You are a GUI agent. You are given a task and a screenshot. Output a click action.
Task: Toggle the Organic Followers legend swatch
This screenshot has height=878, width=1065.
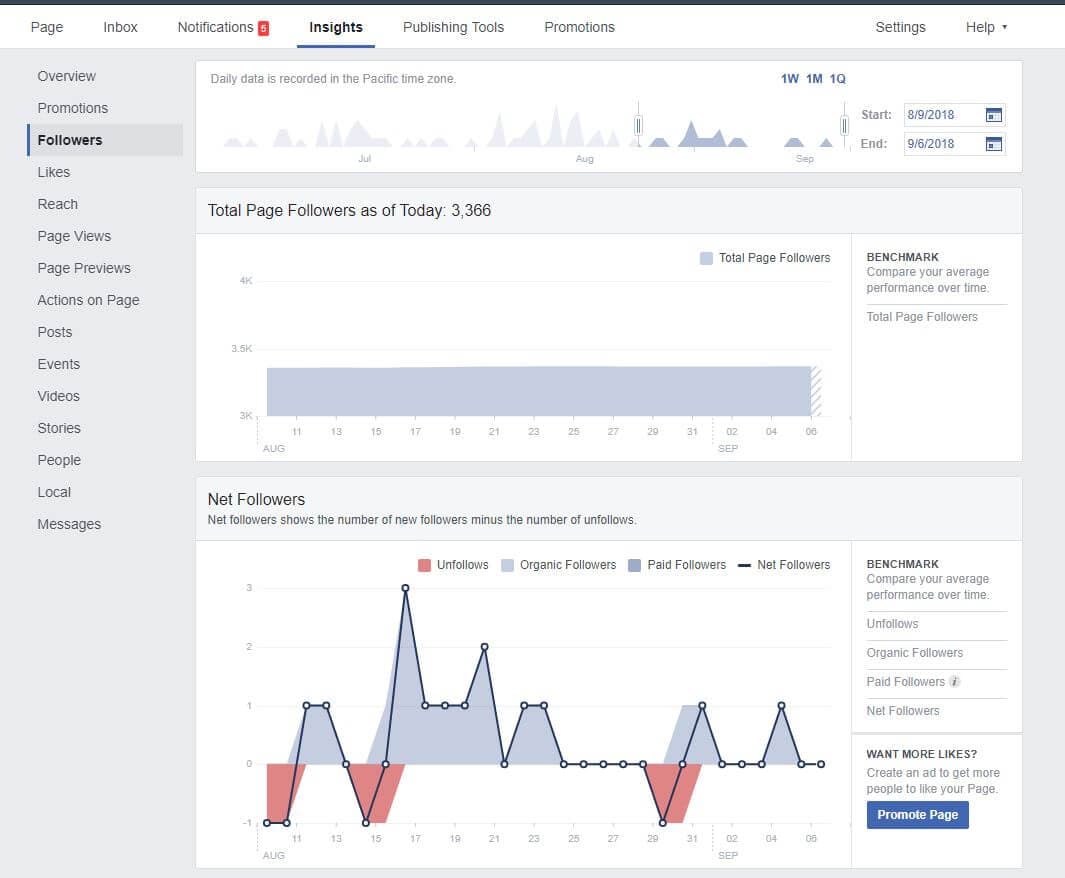pos(507,565)
